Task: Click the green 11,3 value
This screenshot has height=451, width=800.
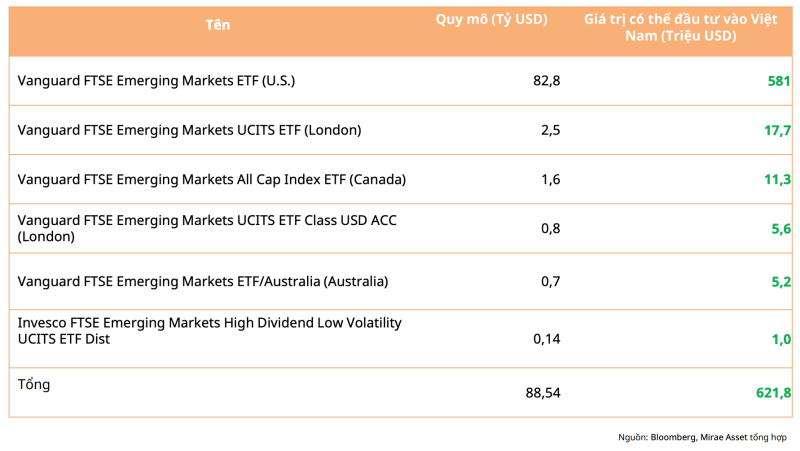Action: click(777, 179)
